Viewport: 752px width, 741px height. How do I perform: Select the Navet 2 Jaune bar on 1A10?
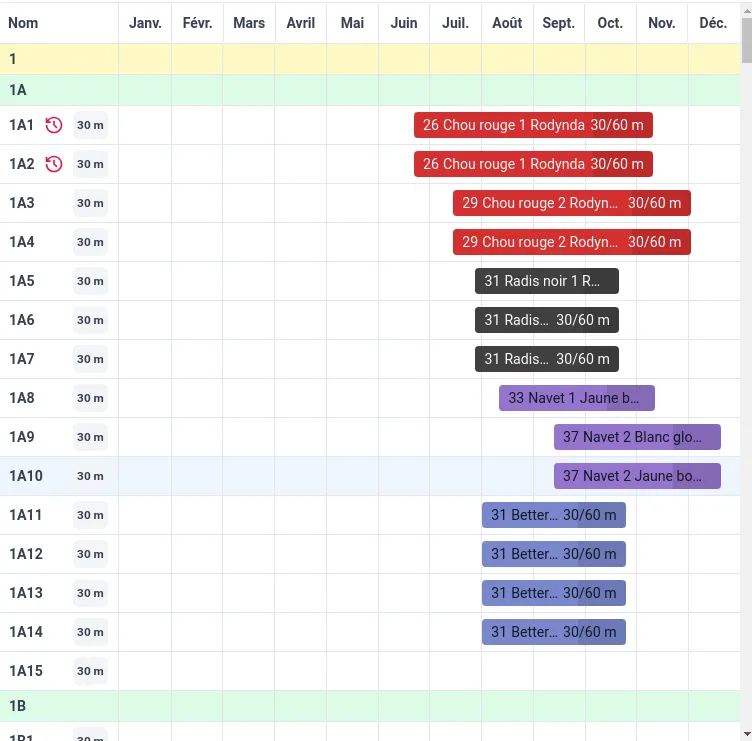click(x=636, y=476)
